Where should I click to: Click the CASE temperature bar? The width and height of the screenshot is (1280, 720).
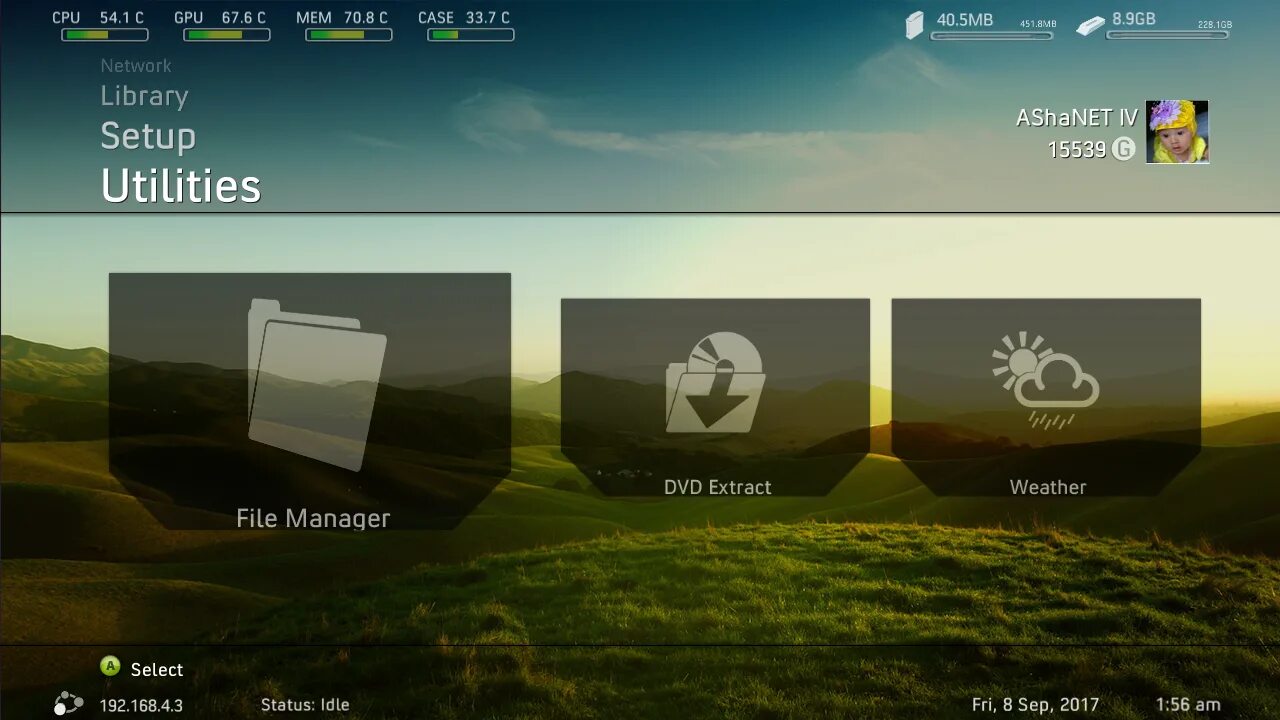point(471,35)
